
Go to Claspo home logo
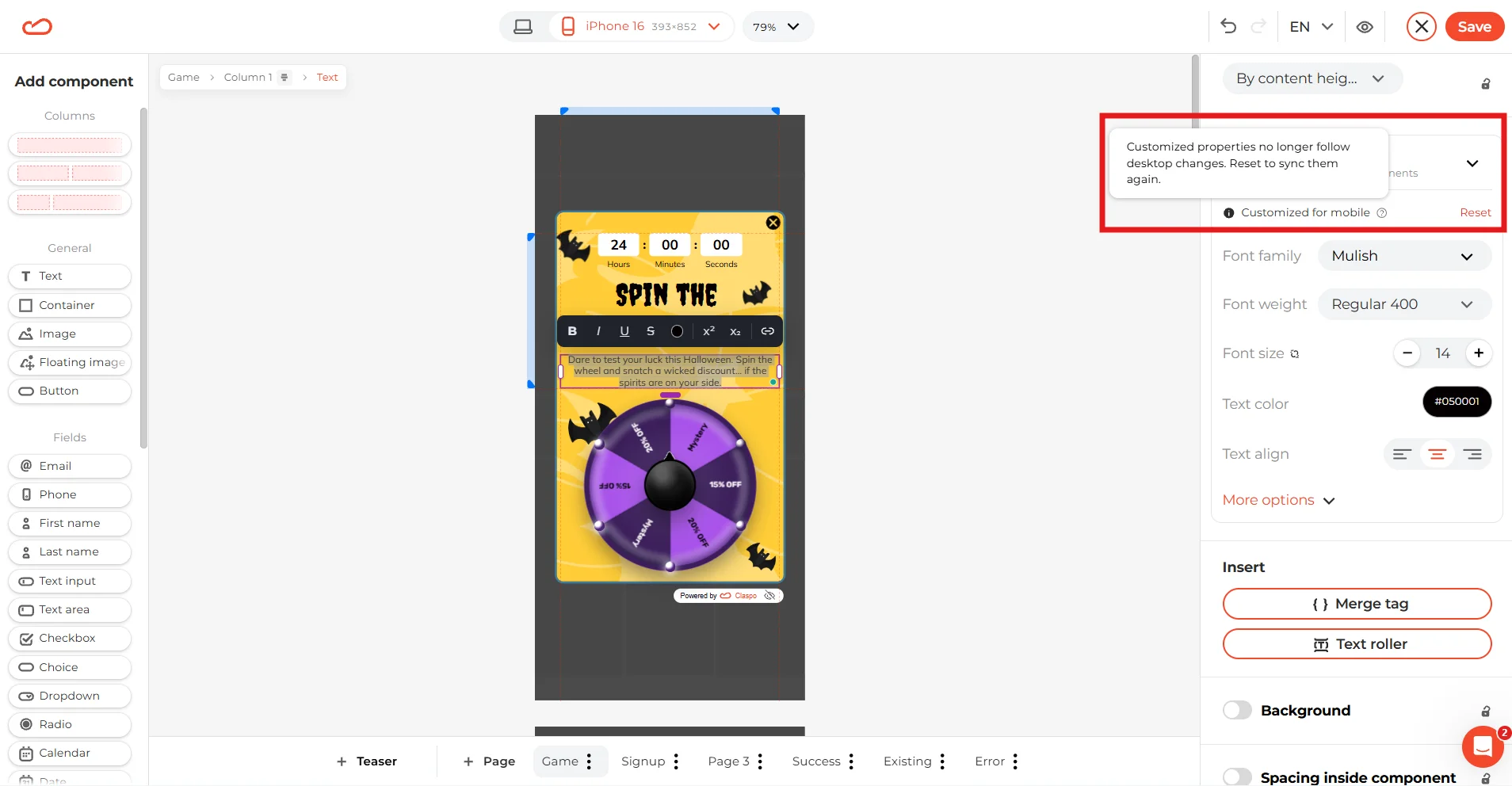click(x=37, y=27)
